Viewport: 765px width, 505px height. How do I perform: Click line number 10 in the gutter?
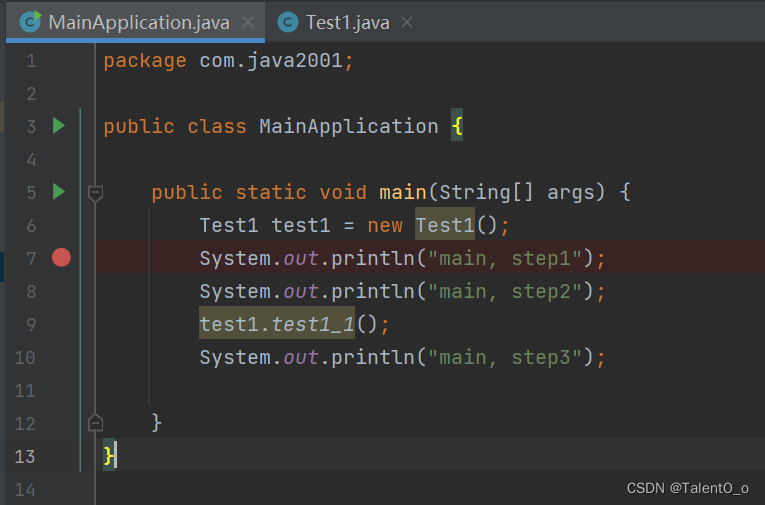25,358
